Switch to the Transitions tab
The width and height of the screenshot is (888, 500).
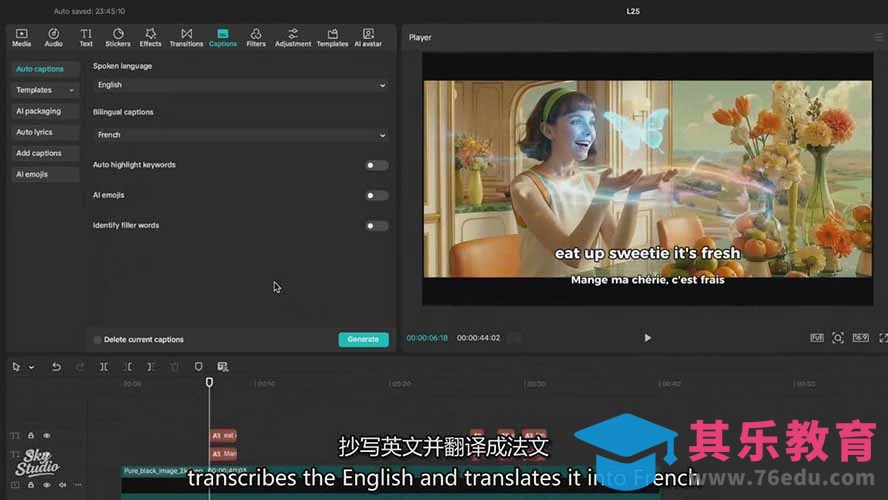(186, 37)
